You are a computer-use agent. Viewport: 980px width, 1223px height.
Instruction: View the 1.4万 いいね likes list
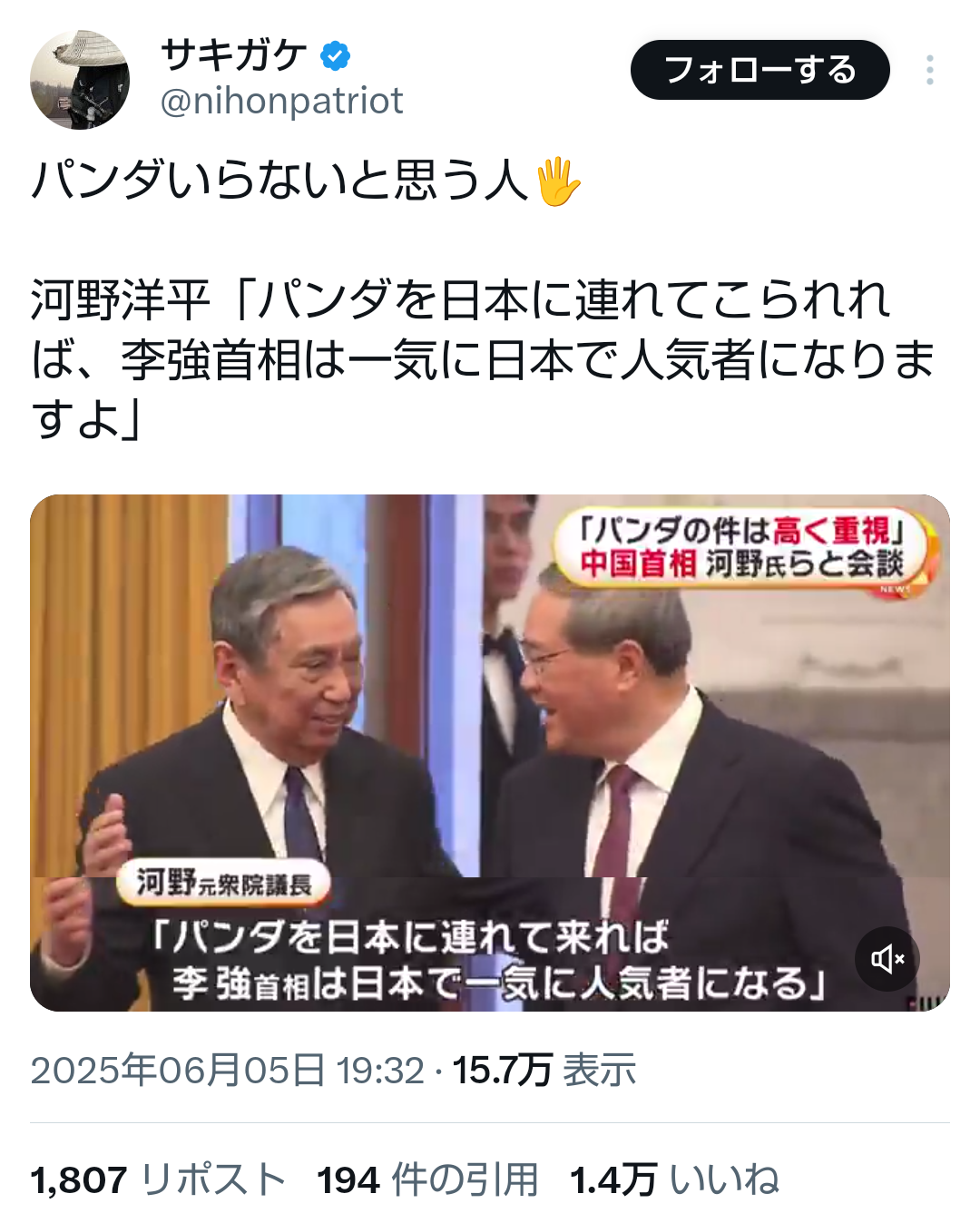tap(674, 1180)
